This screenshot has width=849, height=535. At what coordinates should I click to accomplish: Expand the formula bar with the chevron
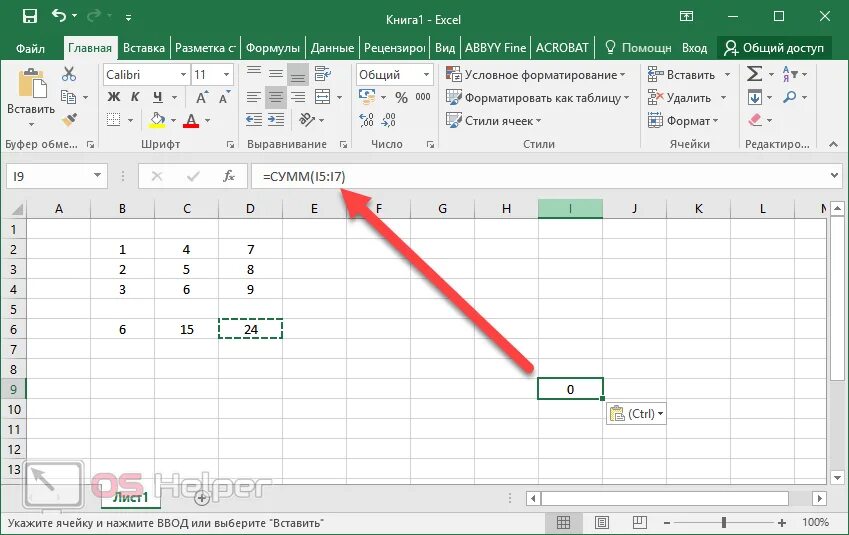click(834, 175)
